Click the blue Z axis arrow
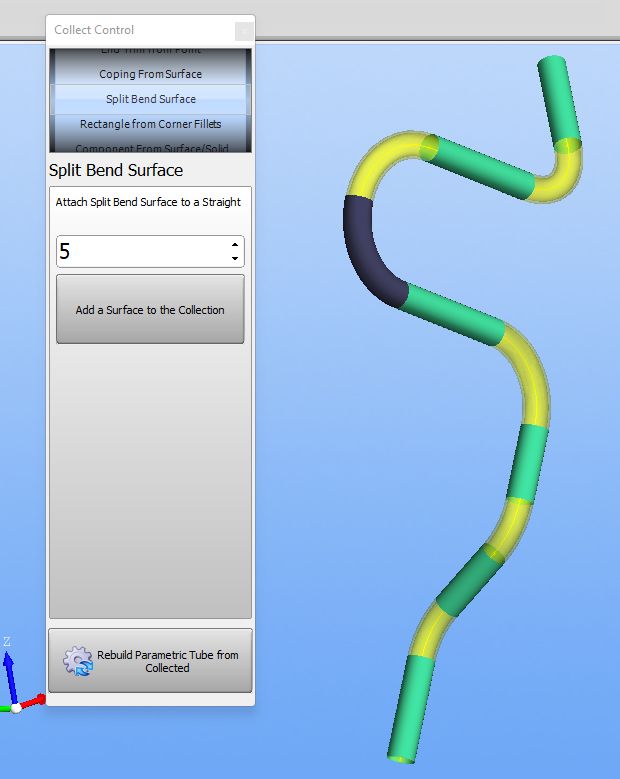This screenshot has height=779, width=620. click(9, 672)
